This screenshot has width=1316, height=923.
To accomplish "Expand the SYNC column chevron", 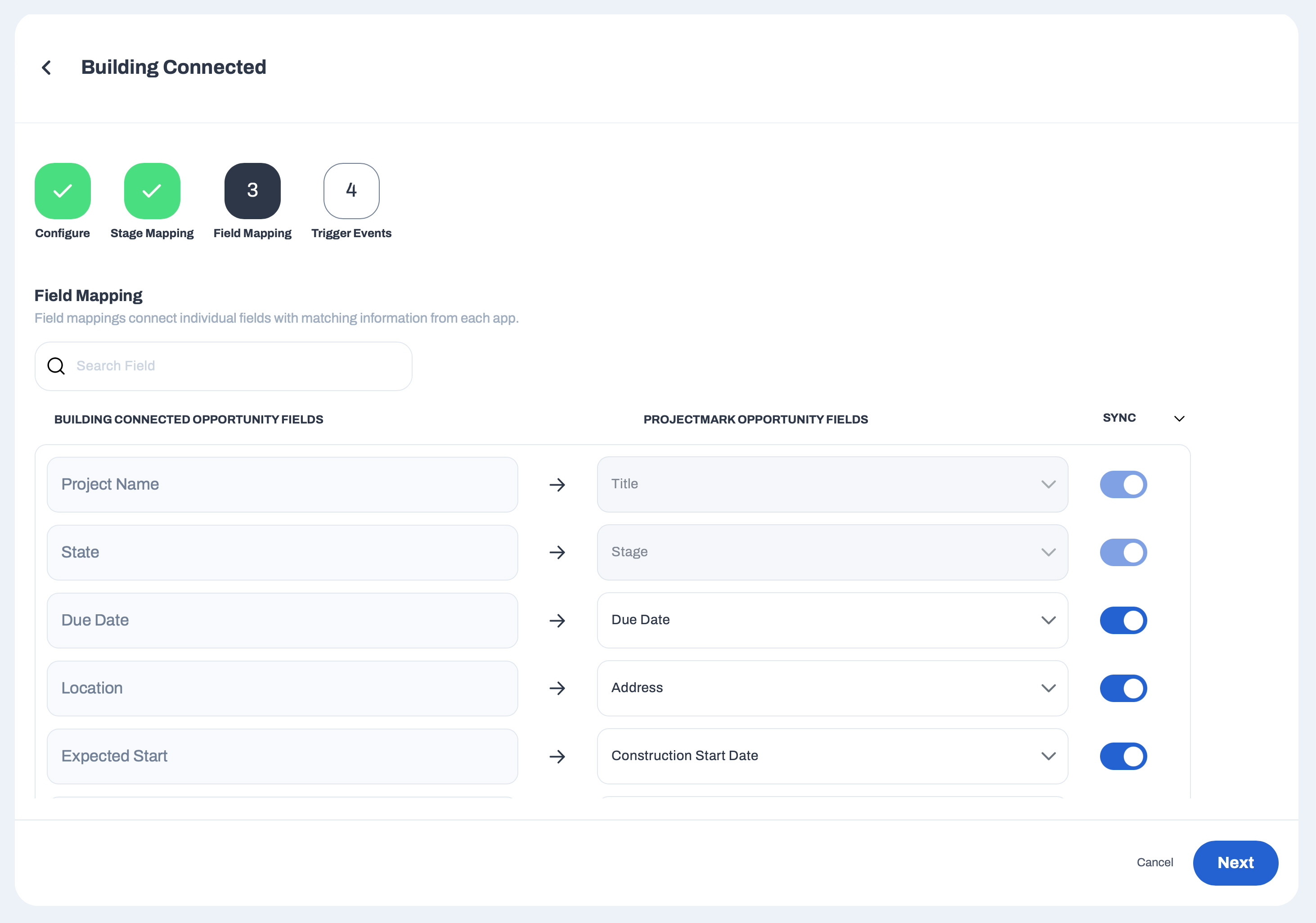I will pyautogui.click(x=1179, y=419).
